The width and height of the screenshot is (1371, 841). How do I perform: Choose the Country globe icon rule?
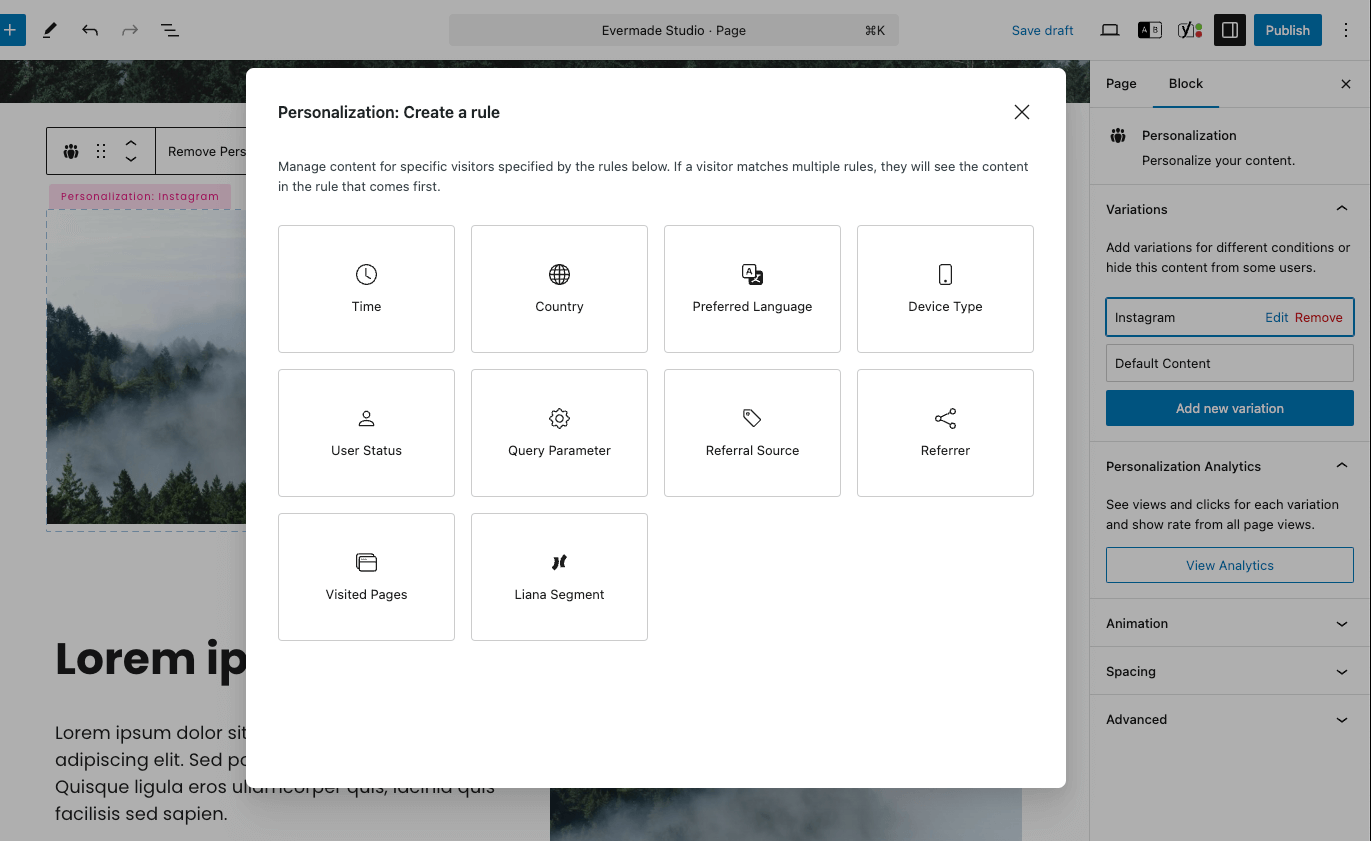coord(559,274)
